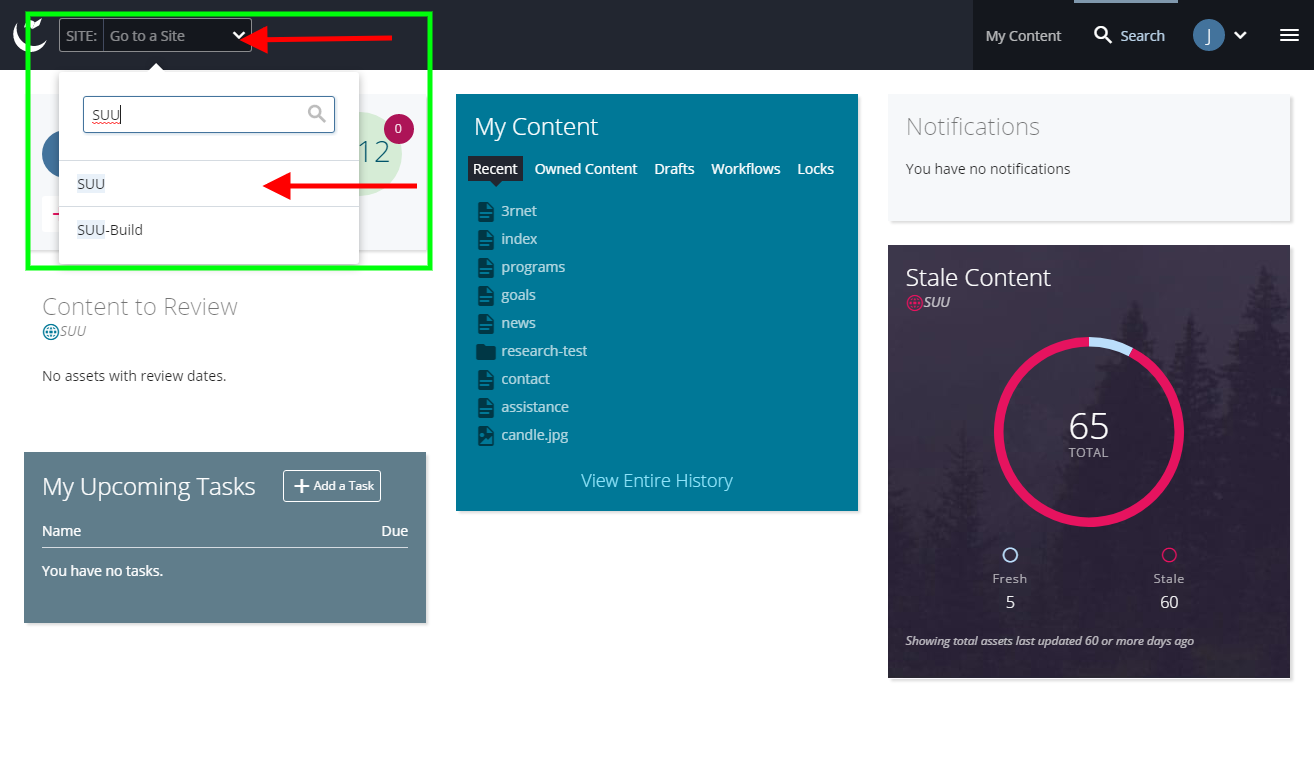Open the Go to a Site dropdown
This screenshot has height=760, width=1314.
tap(176, 36)
